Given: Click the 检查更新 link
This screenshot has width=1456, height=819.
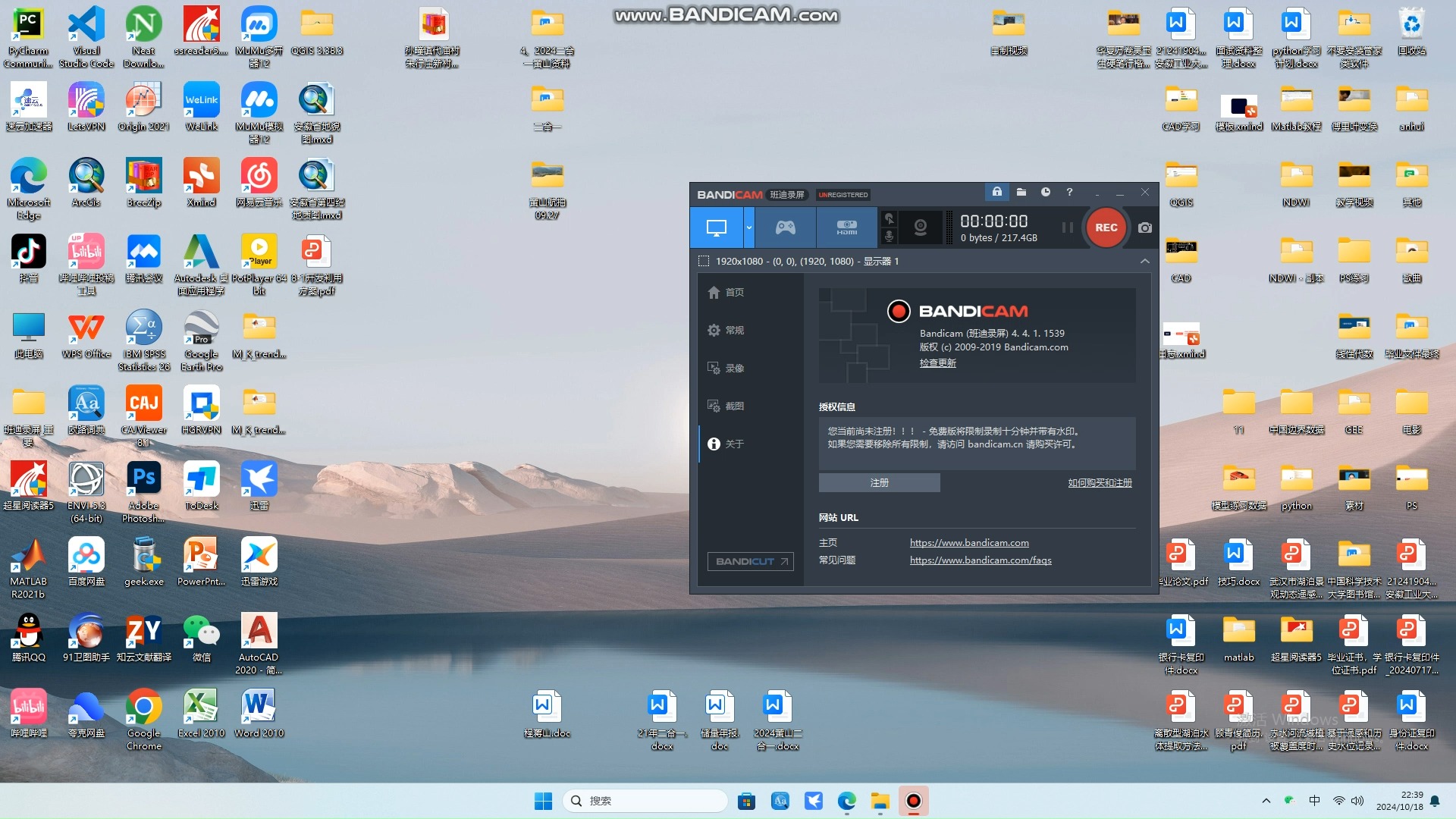Looking at the screenshot, I should tap(937, 362).
